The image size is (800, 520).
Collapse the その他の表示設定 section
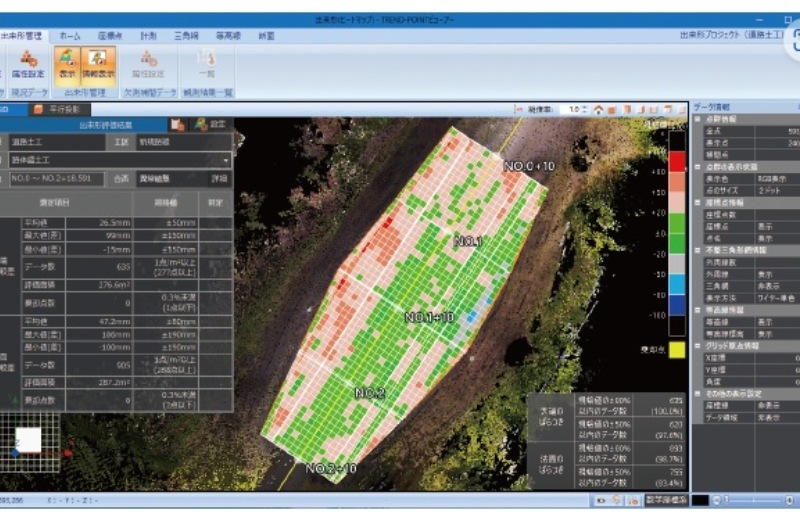698,394
